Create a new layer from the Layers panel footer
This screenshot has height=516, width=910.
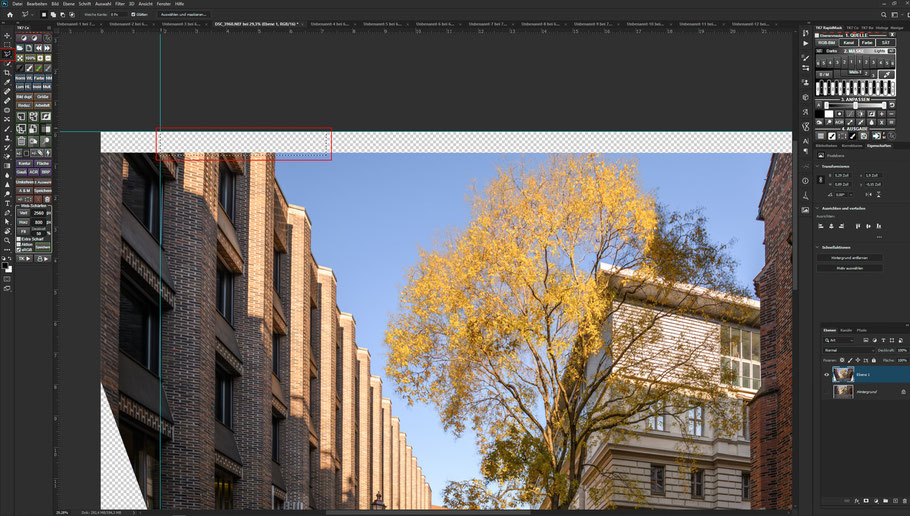pos(895,500)
